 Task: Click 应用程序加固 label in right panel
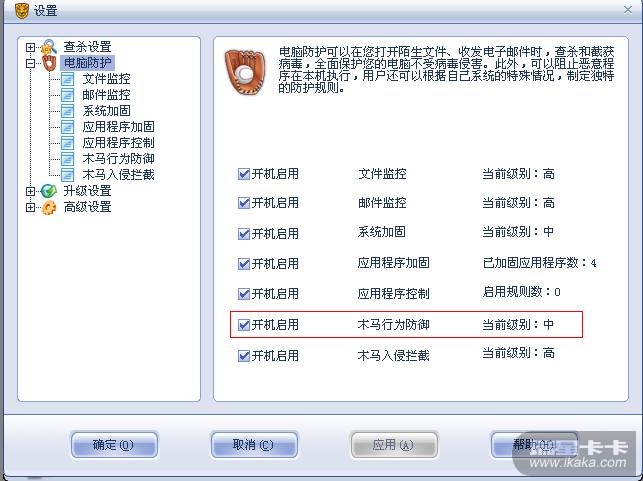(394, 263)
